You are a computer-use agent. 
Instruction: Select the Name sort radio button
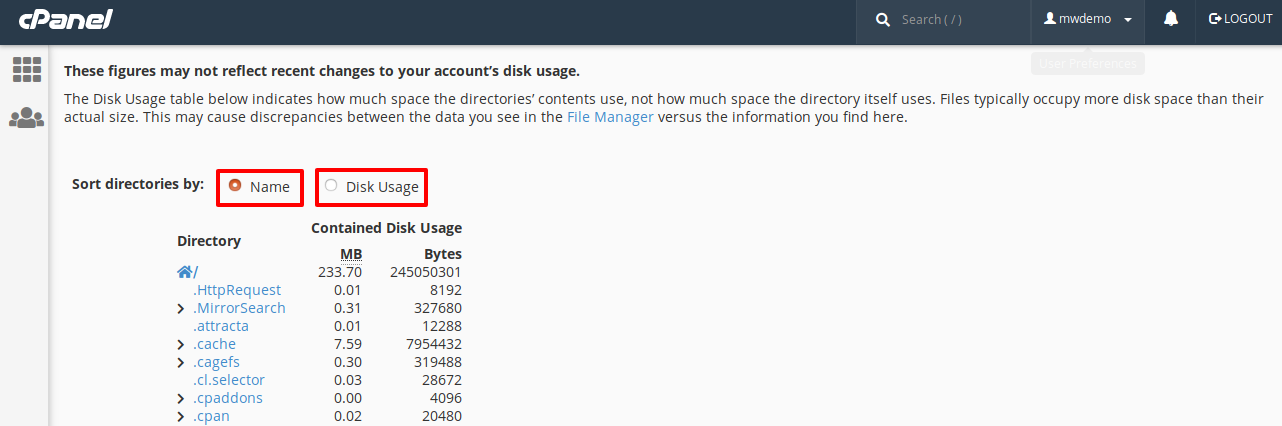[x=235, y=185]
